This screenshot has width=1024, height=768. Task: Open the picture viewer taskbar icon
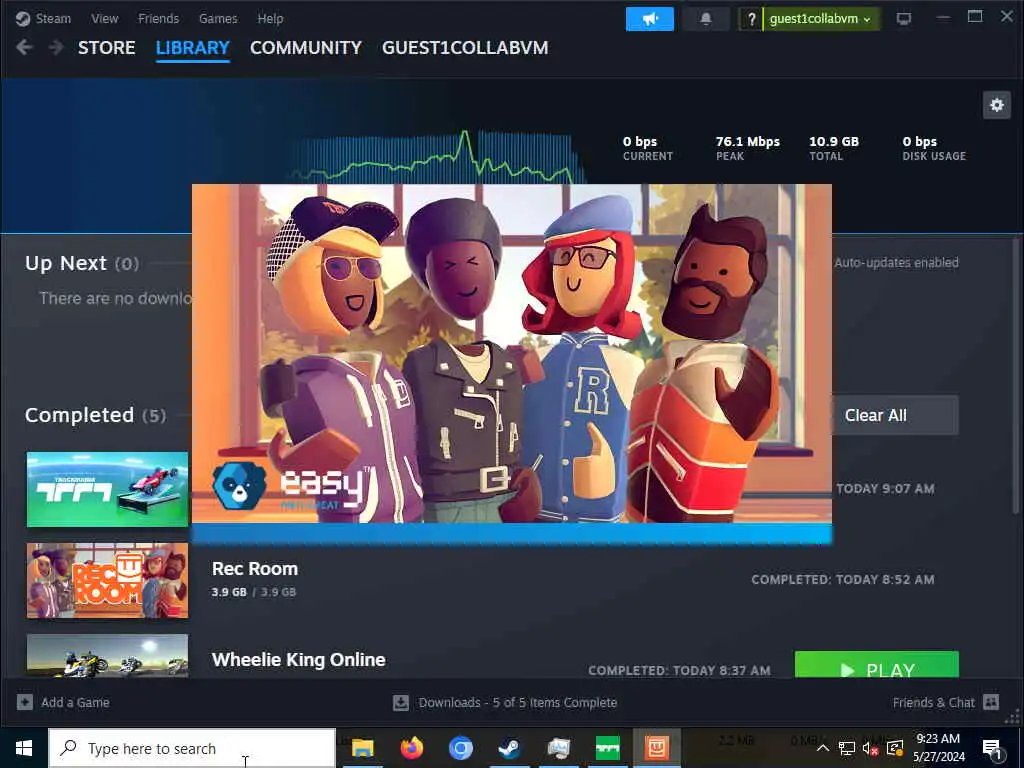point(558,748)
